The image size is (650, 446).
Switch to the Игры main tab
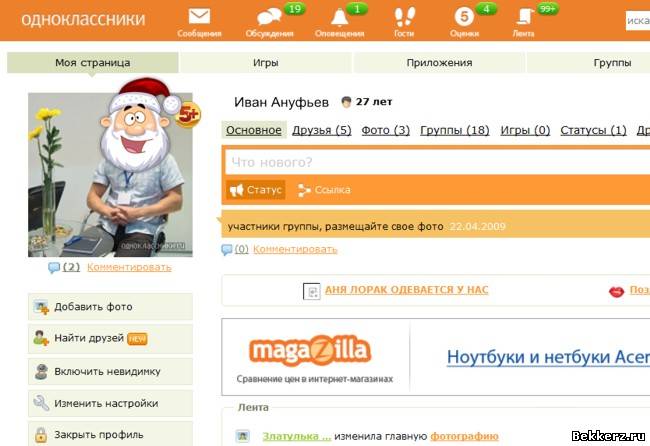266,63
